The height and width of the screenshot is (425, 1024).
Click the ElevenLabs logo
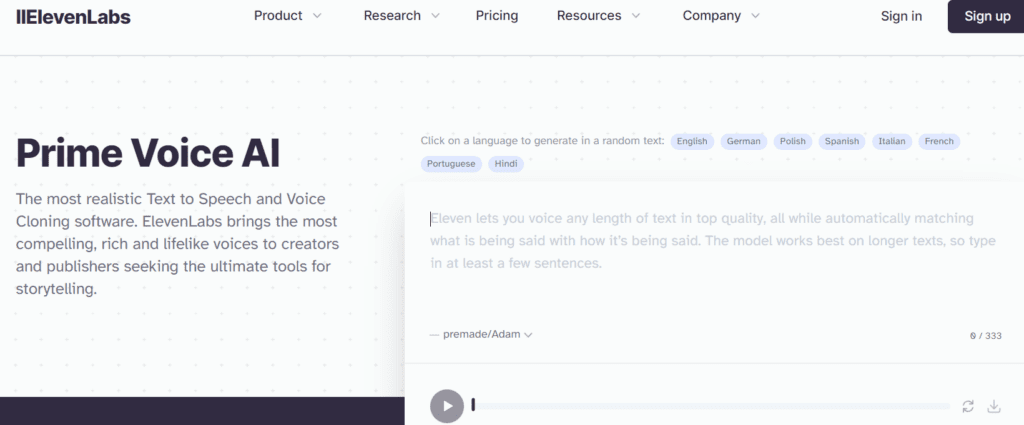(x=73, y=17)
